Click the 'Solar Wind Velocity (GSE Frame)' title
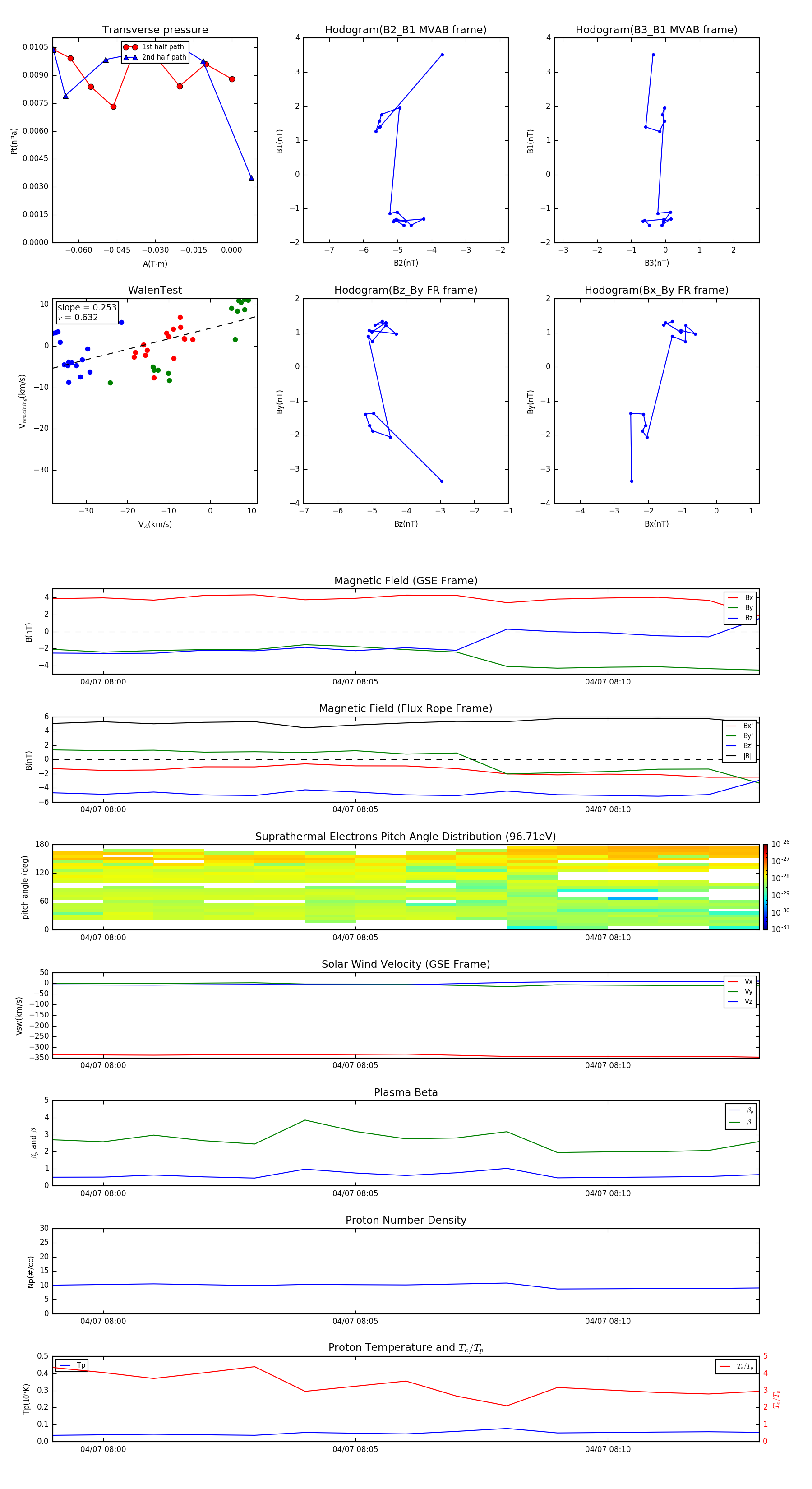Screen dimensions: 812x1489 click(406, 964)
